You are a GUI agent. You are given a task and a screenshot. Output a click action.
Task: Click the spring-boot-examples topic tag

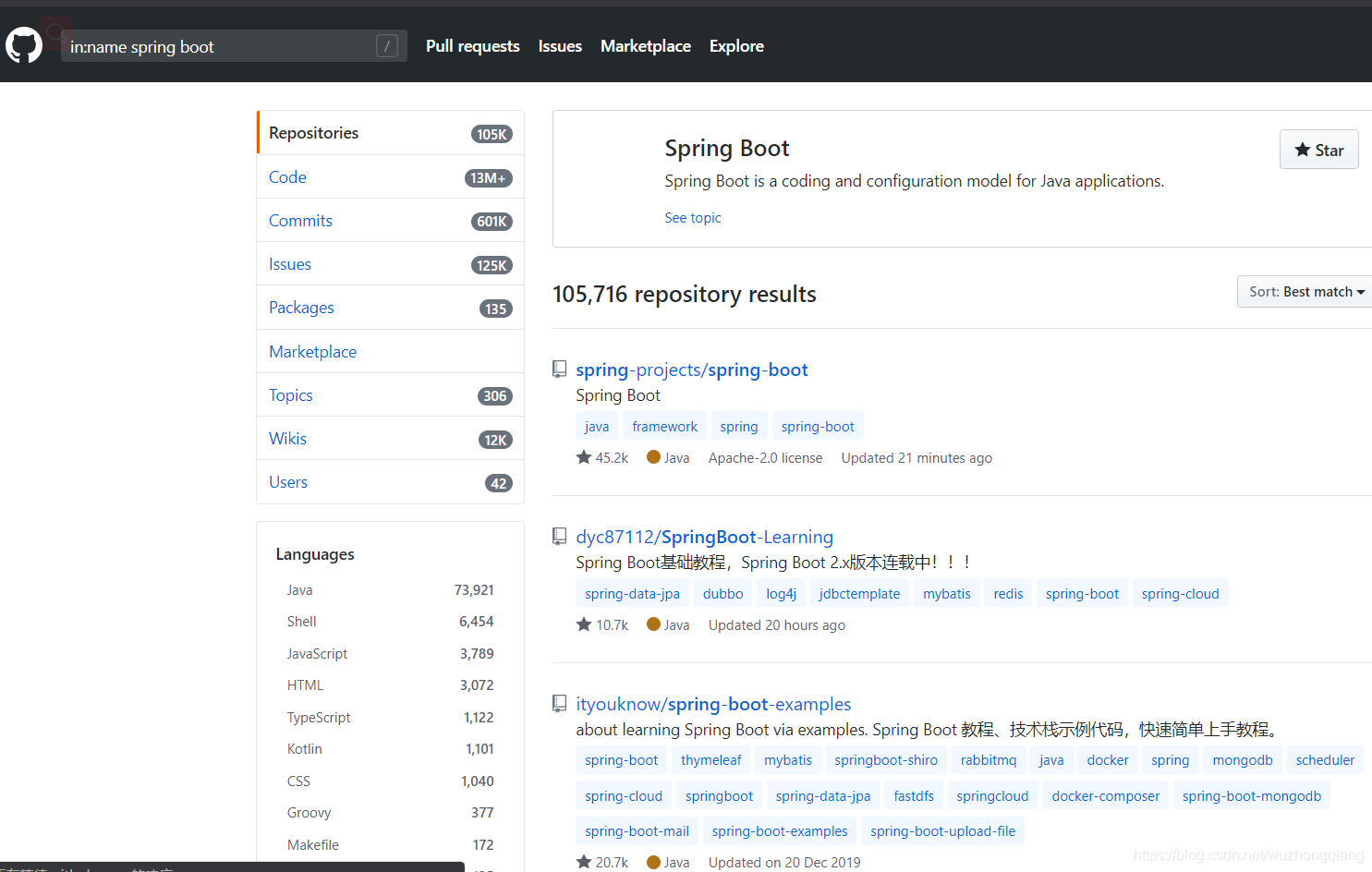click(780, 831)
